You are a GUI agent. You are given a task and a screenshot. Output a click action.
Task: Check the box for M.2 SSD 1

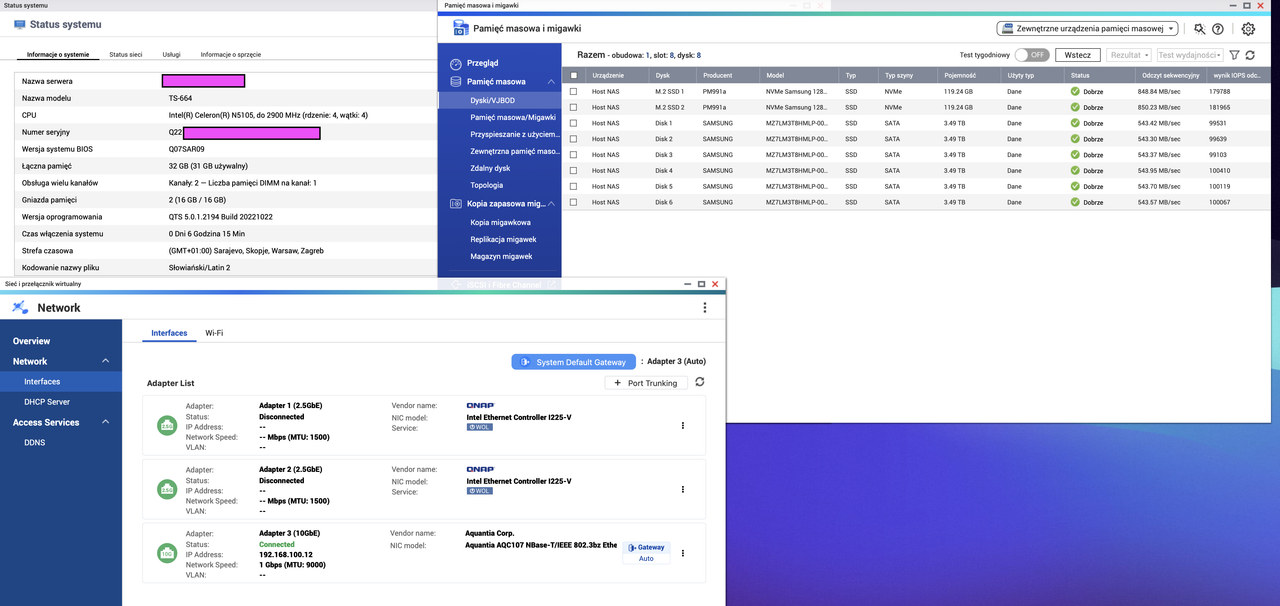573,91
